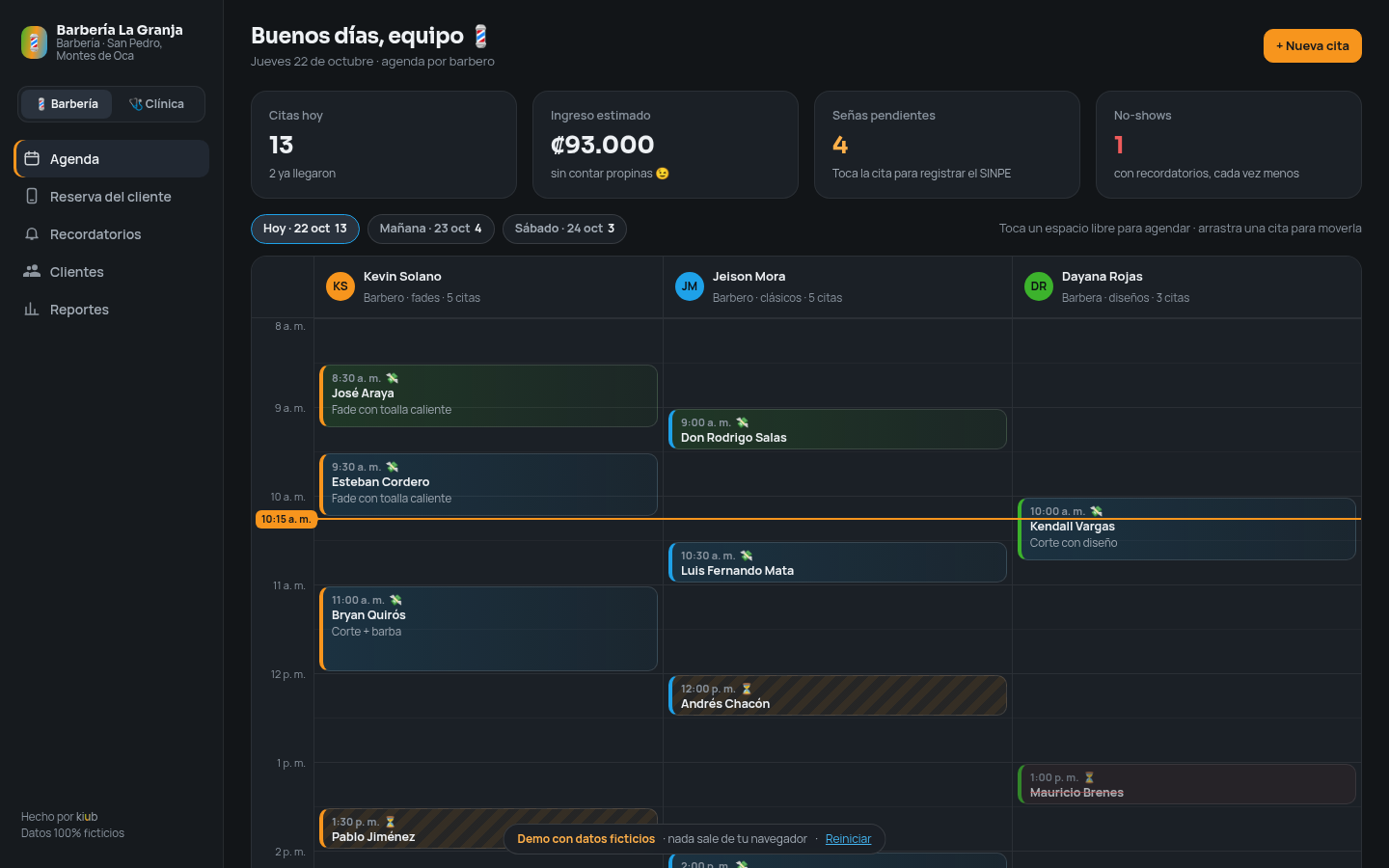Click the text 'Corte + barba'
1389x868 pixels.
[367, 632]
